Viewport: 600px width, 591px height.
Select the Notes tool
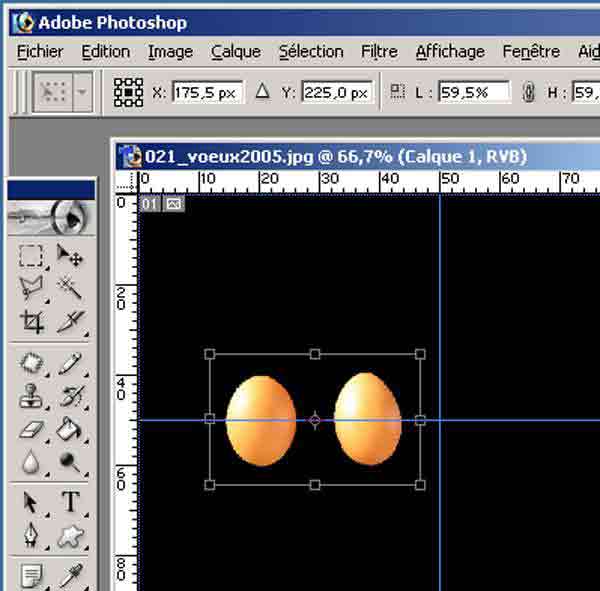tap(31, 576)
